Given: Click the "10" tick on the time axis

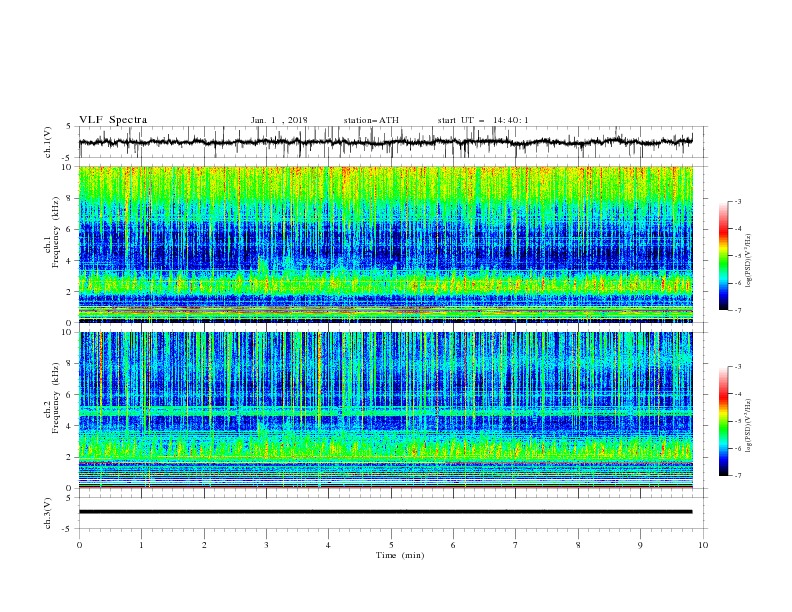Looking at the screenshot, I should 703,545.
